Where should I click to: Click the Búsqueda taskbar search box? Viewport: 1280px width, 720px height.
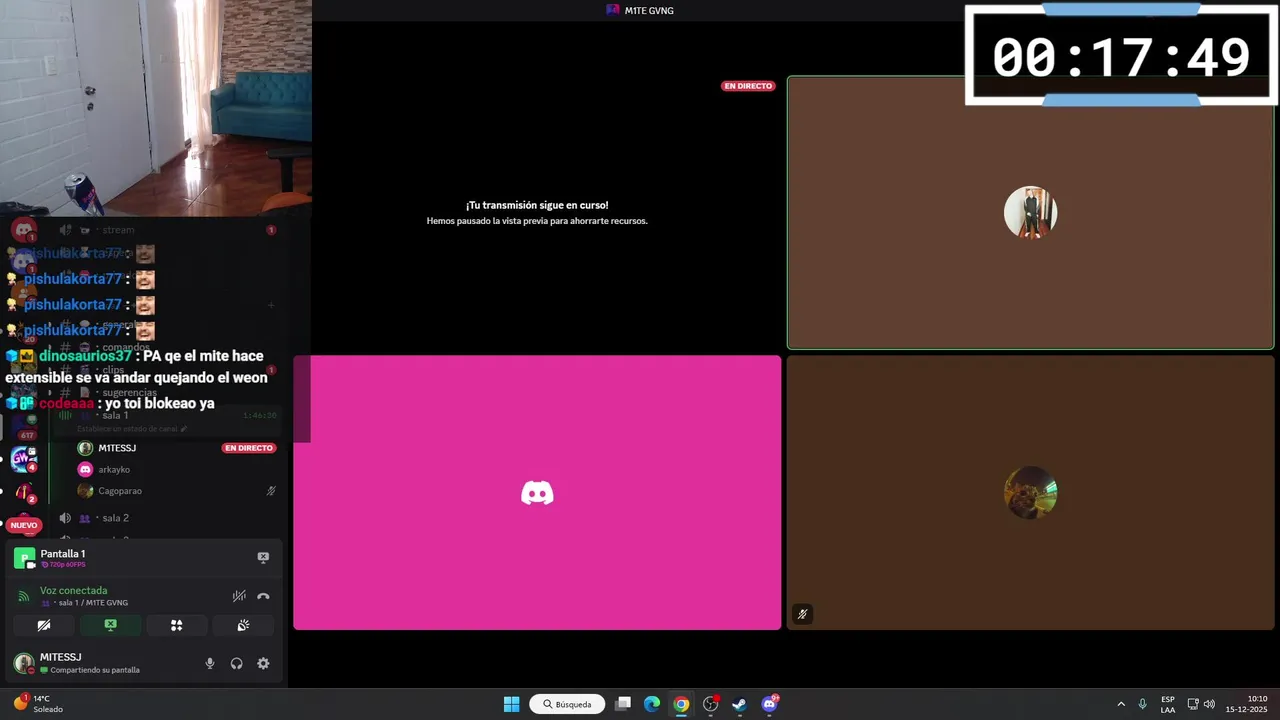click(567, 704)
